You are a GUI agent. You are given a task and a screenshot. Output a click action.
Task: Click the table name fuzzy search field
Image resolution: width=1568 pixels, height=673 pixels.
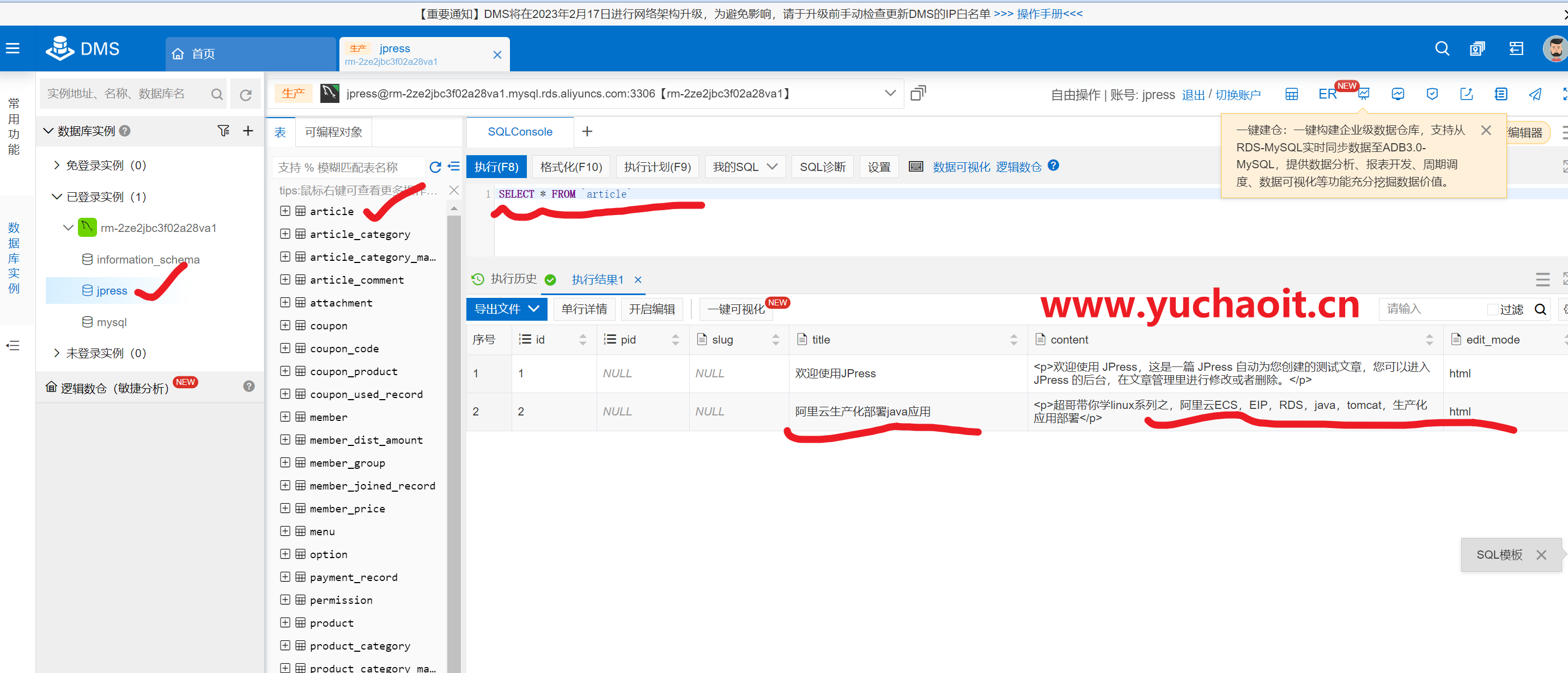point(348,167)
